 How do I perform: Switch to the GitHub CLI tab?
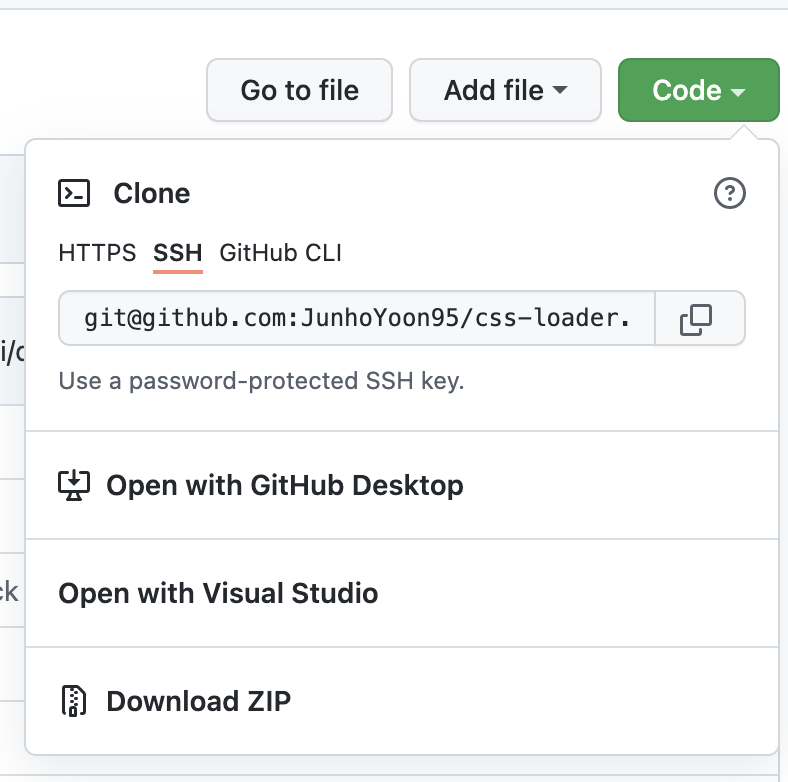[280, 253]
